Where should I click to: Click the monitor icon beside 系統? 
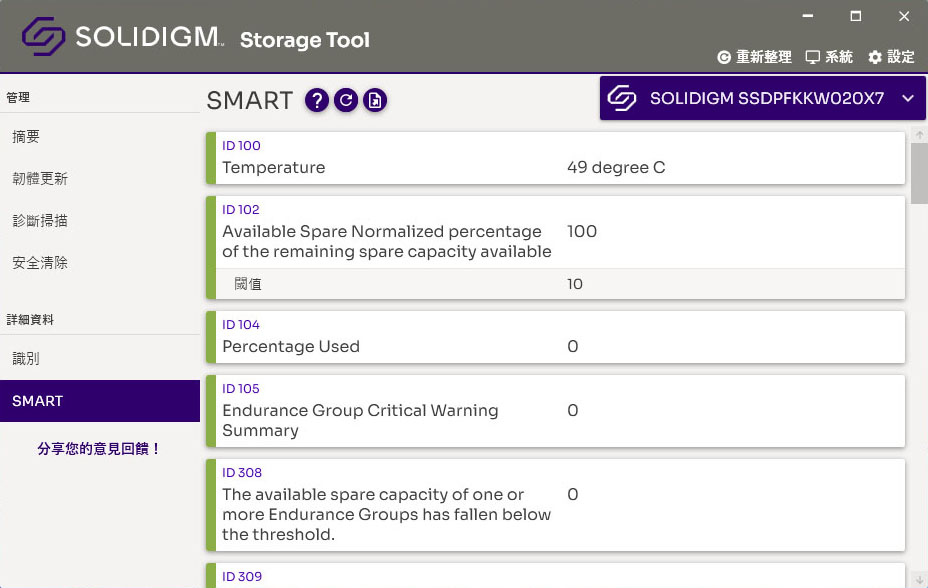tap(813, 57)
